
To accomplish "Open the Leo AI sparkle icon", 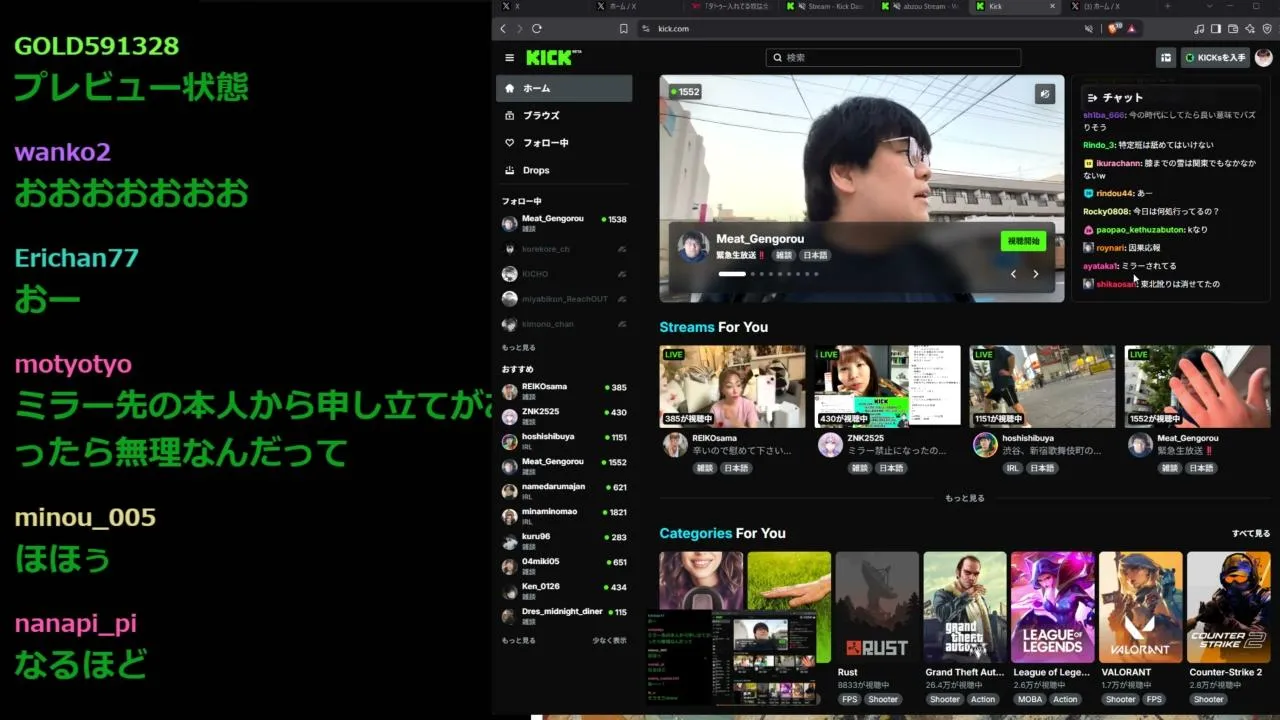I will click(x=1250, y=29).
